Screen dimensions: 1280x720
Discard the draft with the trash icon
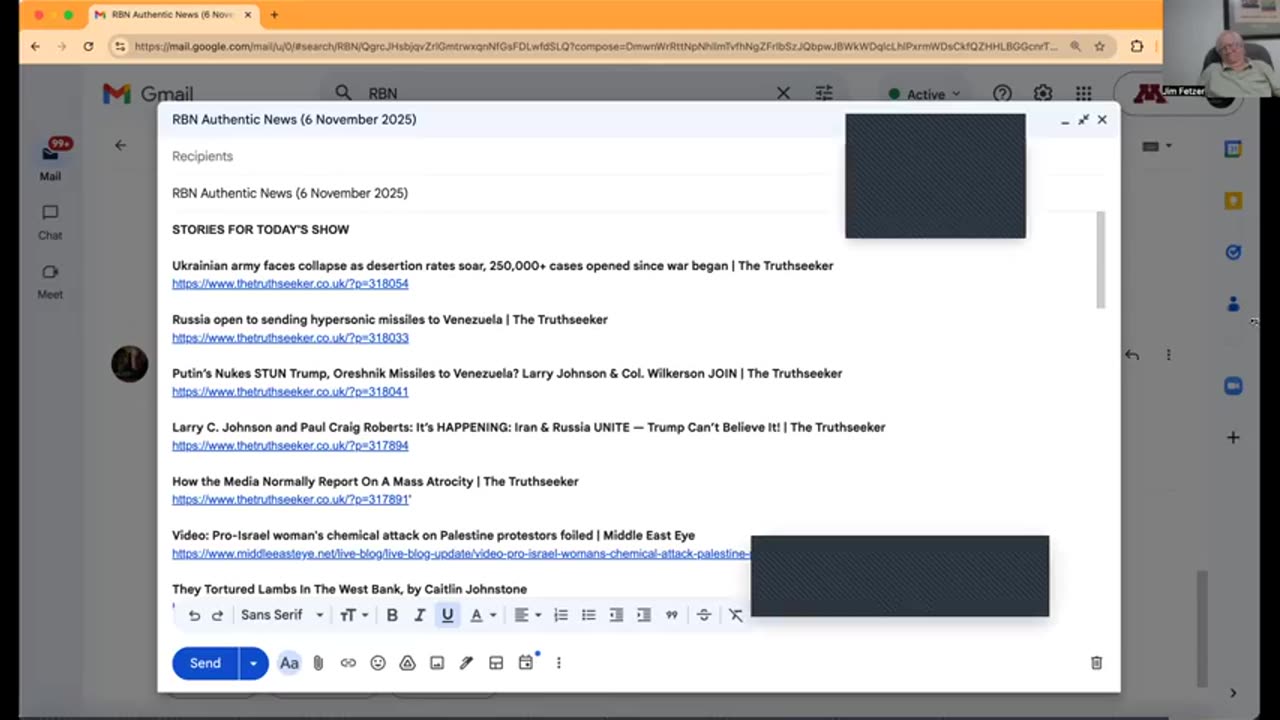(x=1096, y=663)
